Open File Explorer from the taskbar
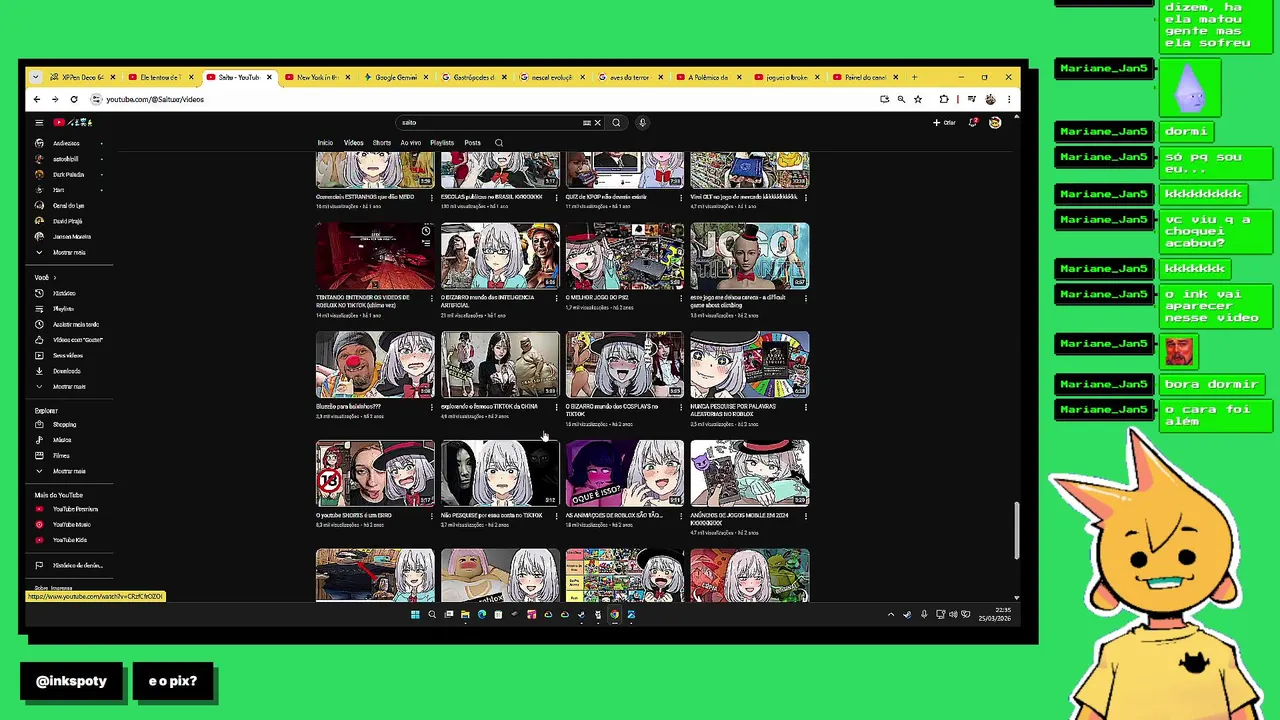The image size is (1280, 720). (465, 615)
